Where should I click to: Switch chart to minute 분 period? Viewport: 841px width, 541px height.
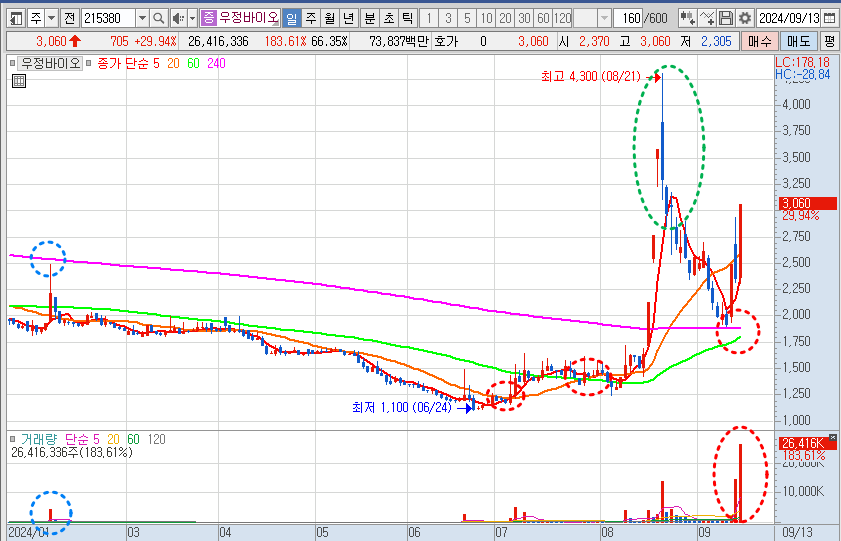coord(370,19)
